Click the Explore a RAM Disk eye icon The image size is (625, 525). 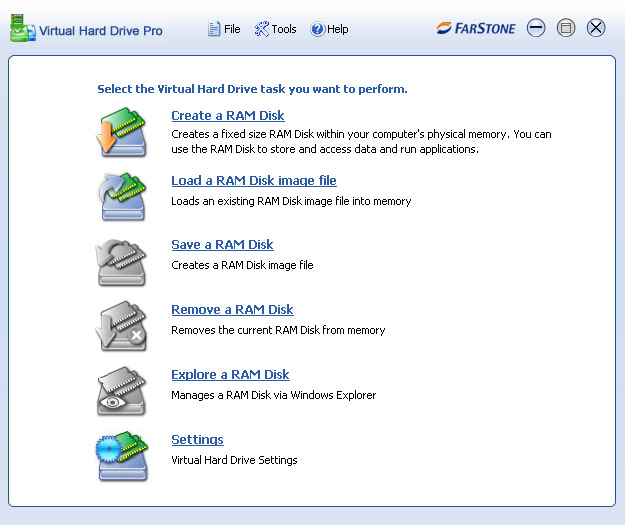121,391
